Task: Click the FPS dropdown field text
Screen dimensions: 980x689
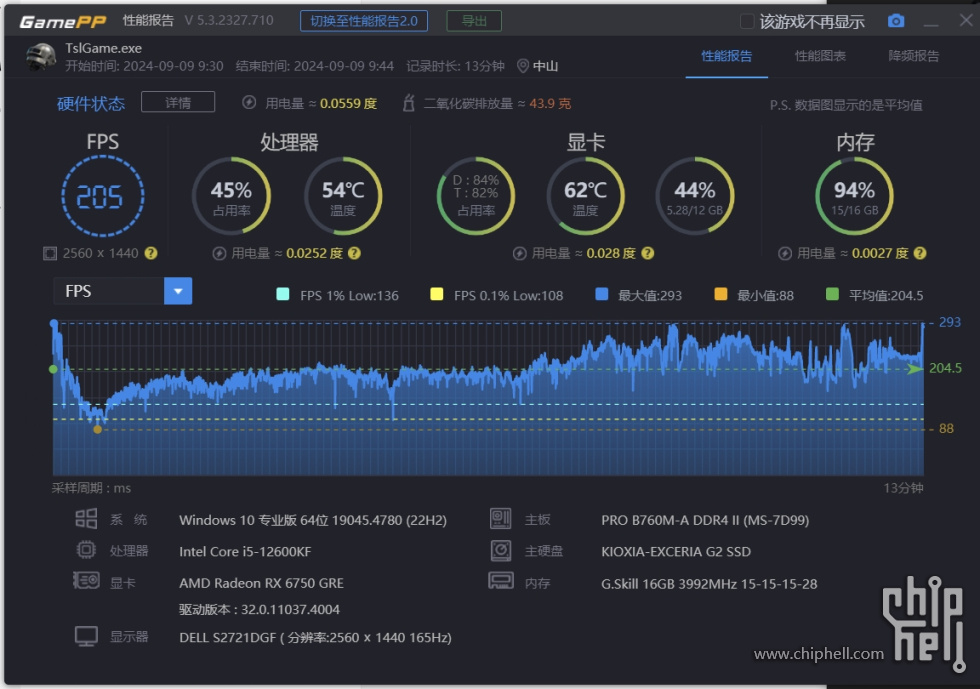Action: pyautogui.click(x=78, y=291)
